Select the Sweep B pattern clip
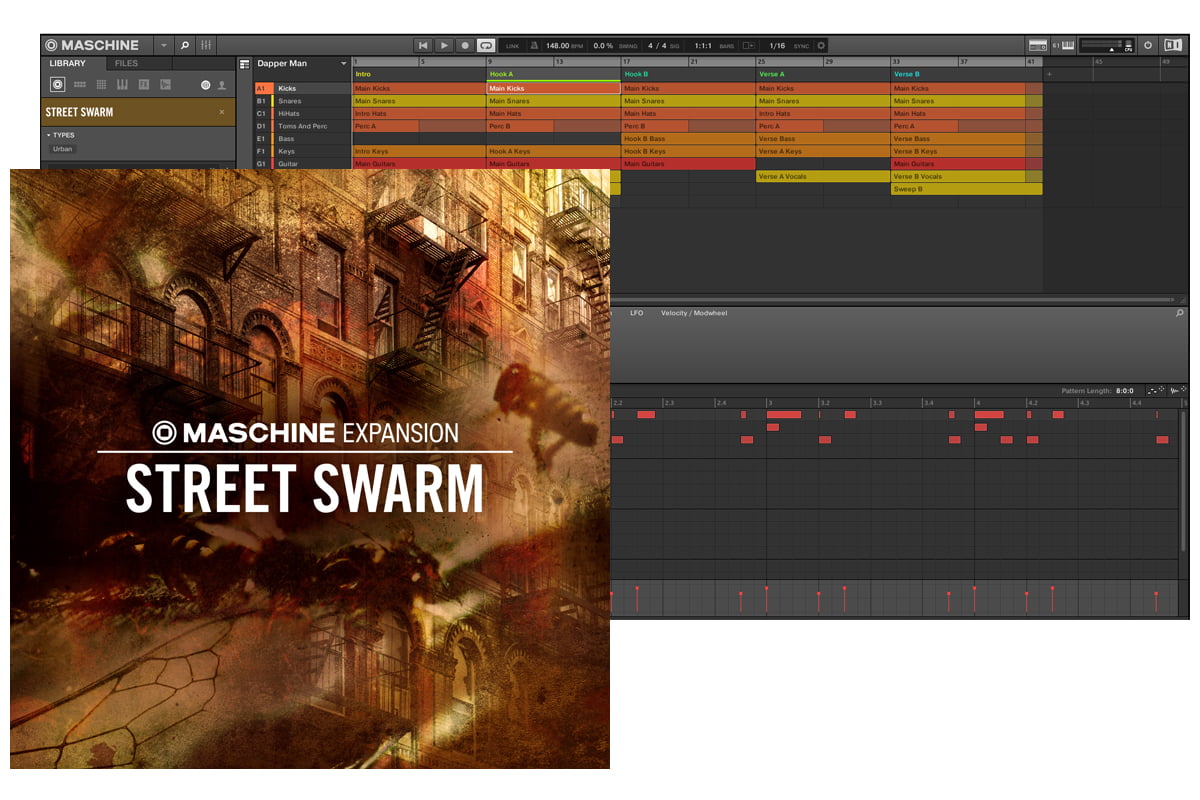Viewport: 1200px width, 800px height. [x=966, y=189]
